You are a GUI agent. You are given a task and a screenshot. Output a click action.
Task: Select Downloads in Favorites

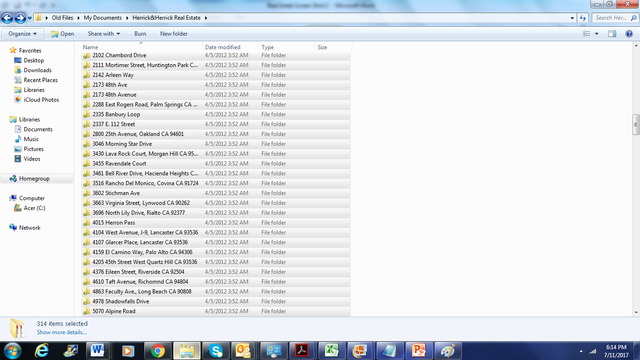[x=37, y=70]
